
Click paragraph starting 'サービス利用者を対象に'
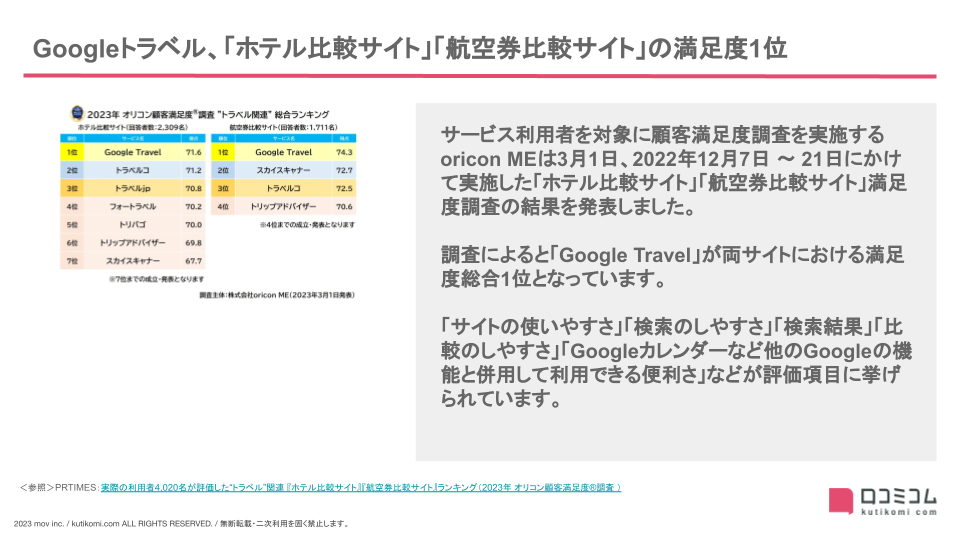[673, 170]
